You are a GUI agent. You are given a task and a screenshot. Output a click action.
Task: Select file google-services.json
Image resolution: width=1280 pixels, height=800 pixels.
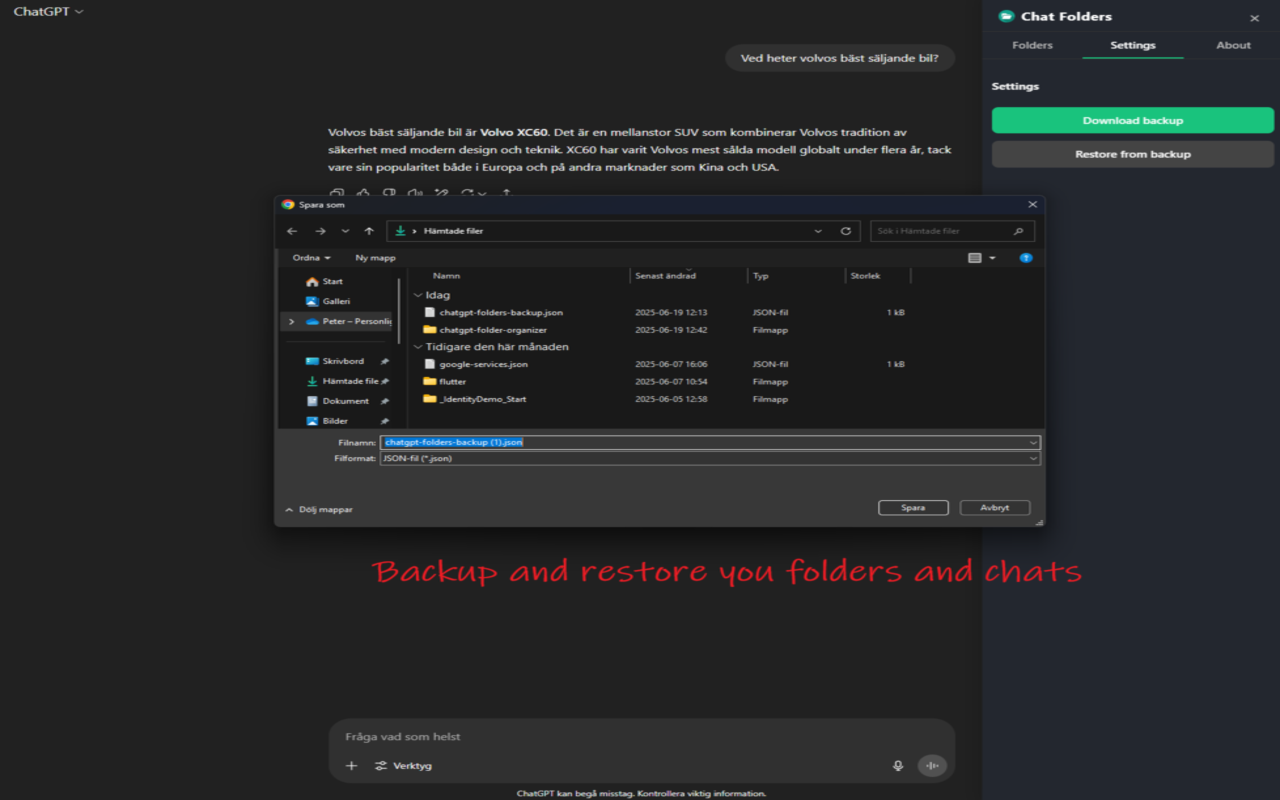483,364
